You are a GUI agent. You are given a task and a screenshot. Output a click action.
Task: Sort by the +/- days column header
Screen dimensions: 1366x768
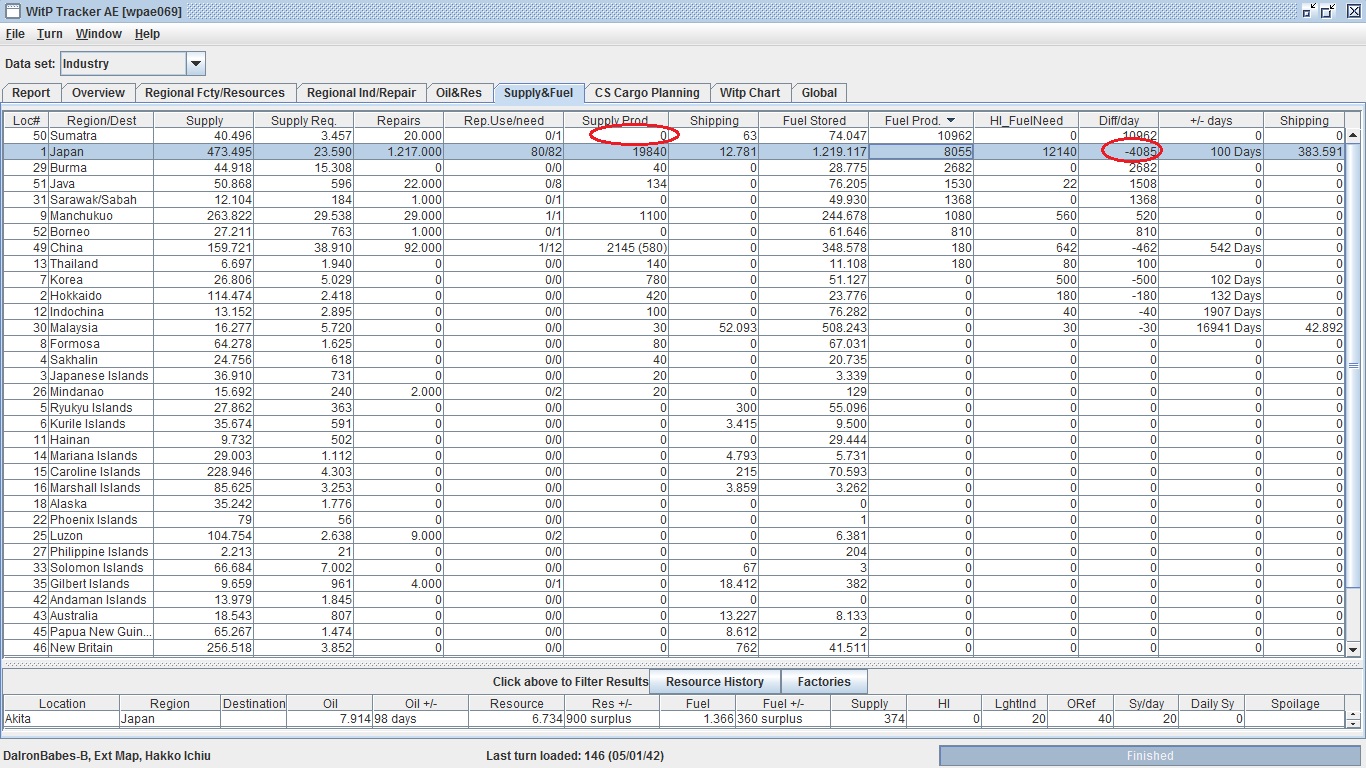(1211, 120)
